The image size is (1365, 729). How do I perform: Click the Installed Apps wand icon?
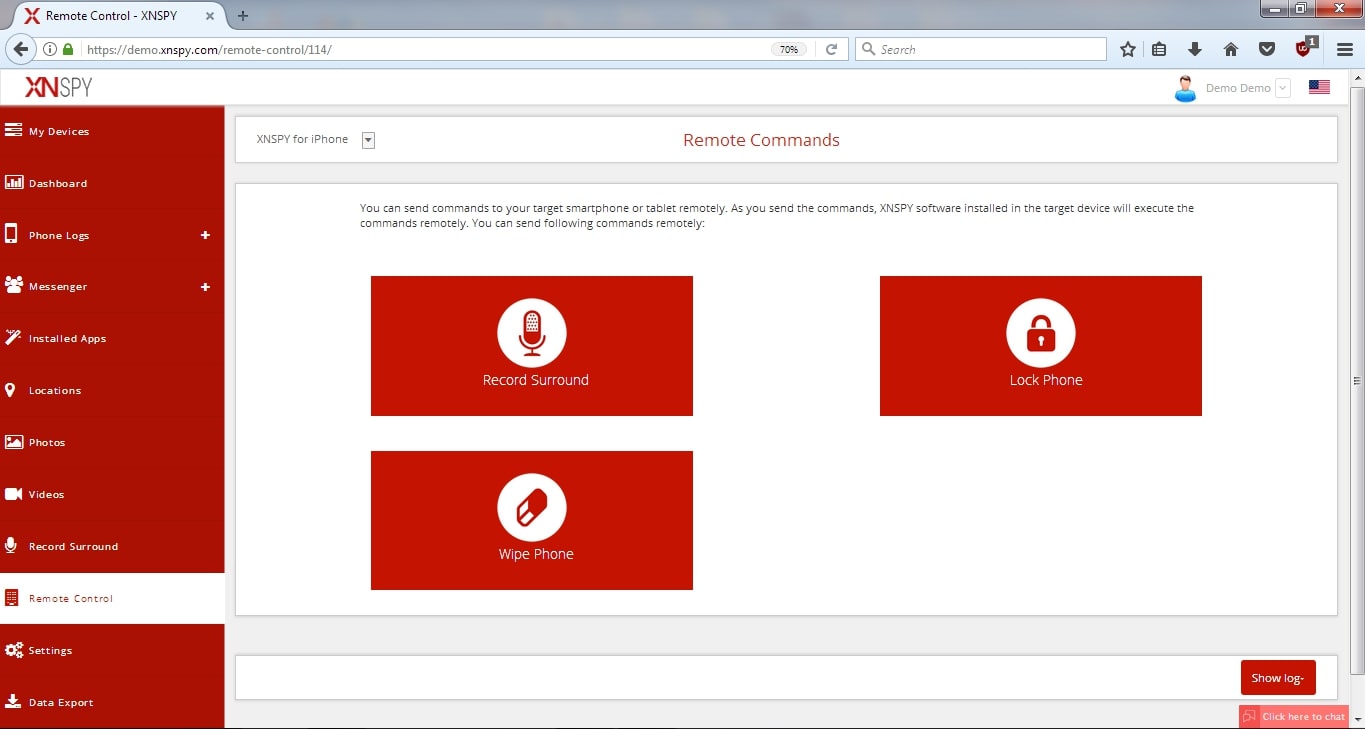[x=12, y=338]
